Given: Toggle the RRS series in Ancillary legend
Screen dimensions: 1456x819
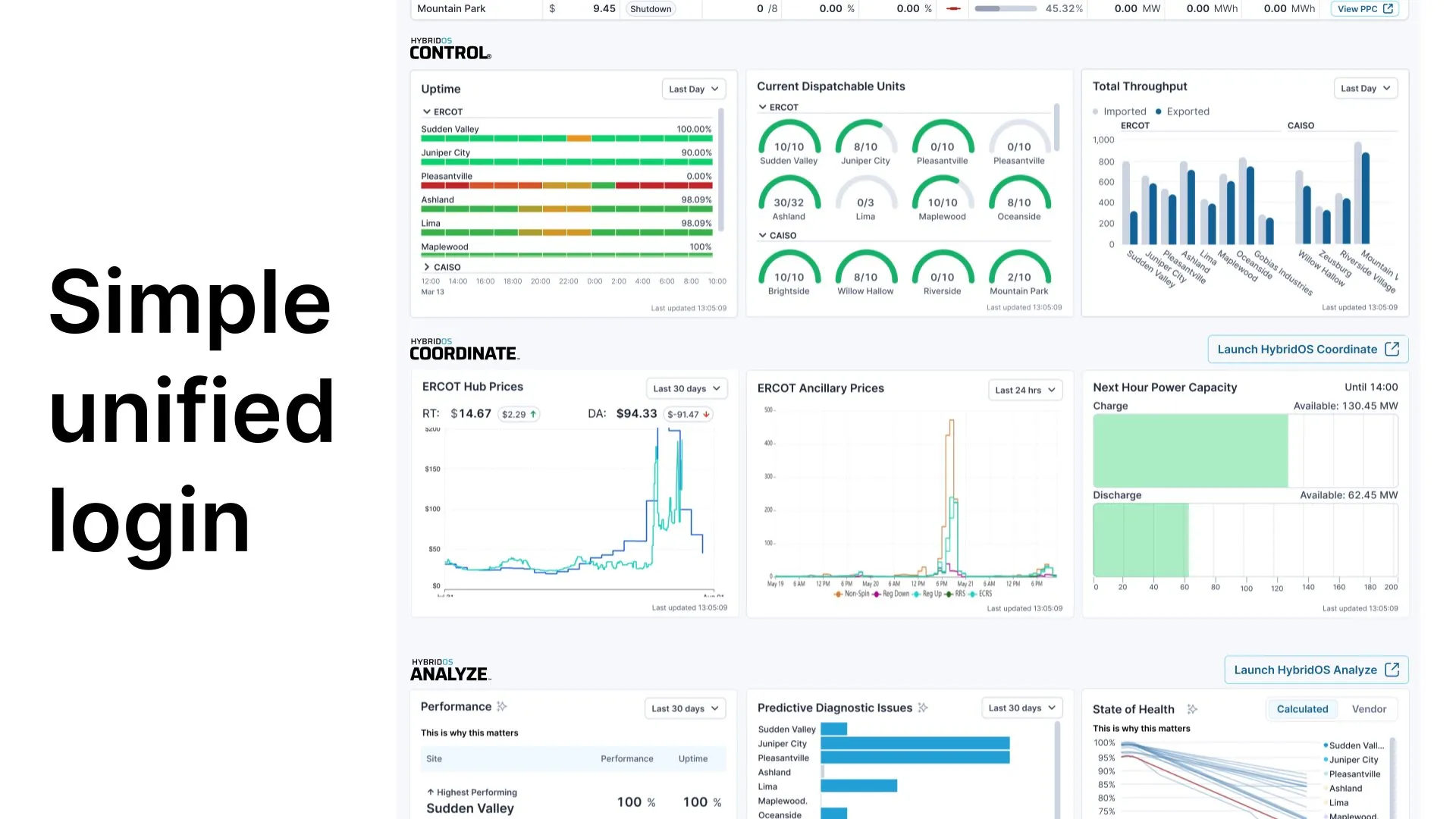Looking at the screenshot, I should coord(955,594).
